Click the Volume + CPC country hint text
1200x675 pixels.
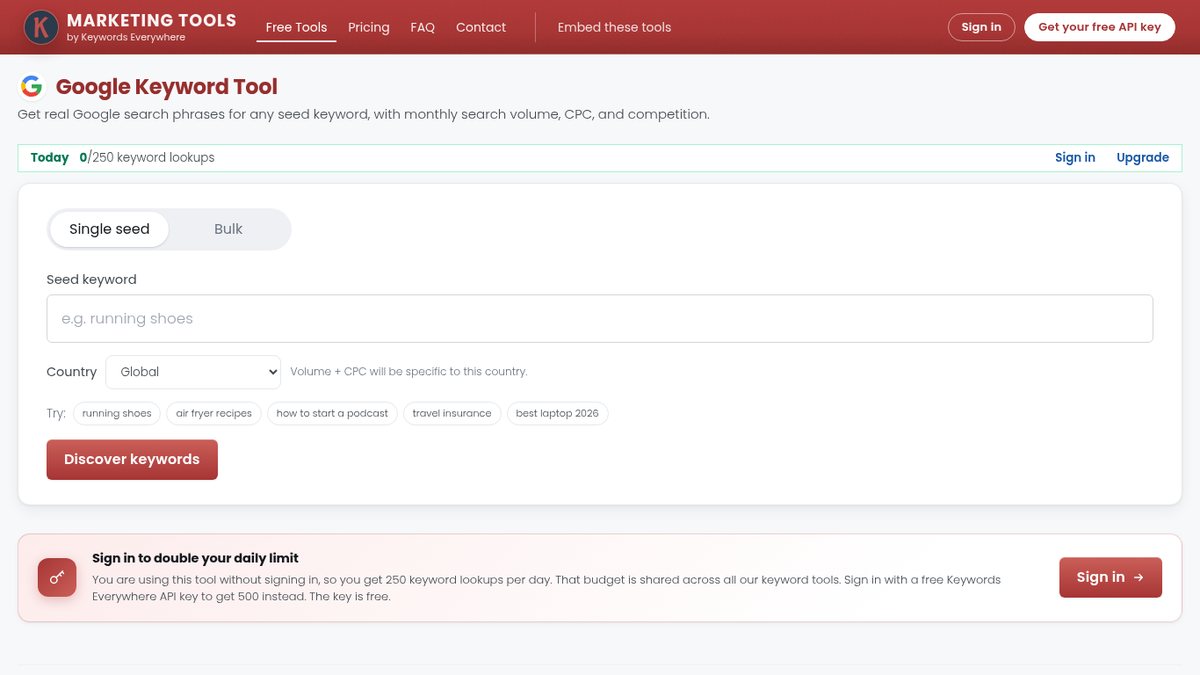tap(408, 371)
